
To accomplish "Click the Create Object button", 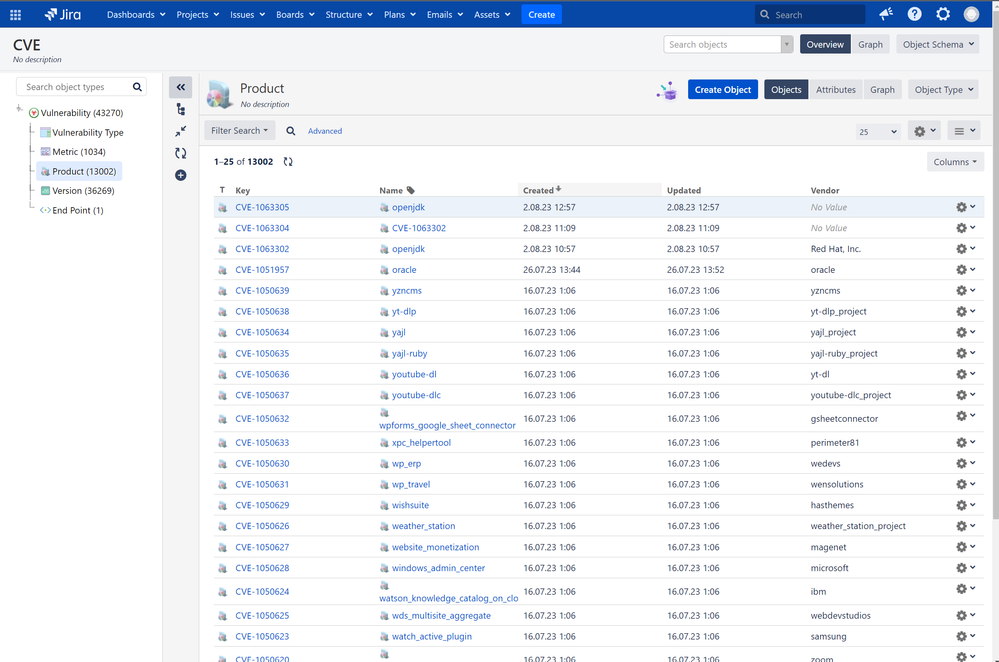I will [x=722, y=90].
